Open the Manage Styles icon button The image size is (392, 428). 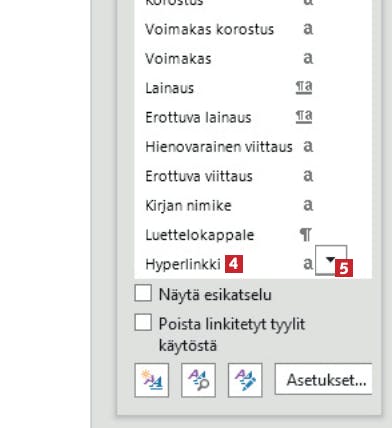click(245, 380)
